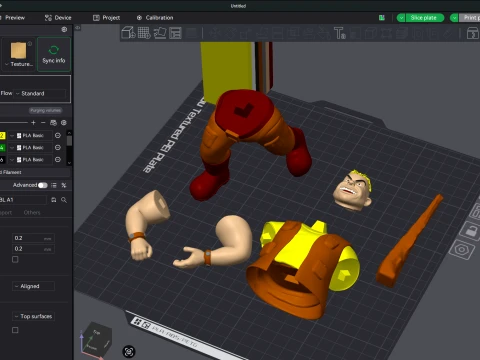Click the percent icon beside Advanced
Image resolution: width=480 pixels, height=360 pixels.
[64, 185]
